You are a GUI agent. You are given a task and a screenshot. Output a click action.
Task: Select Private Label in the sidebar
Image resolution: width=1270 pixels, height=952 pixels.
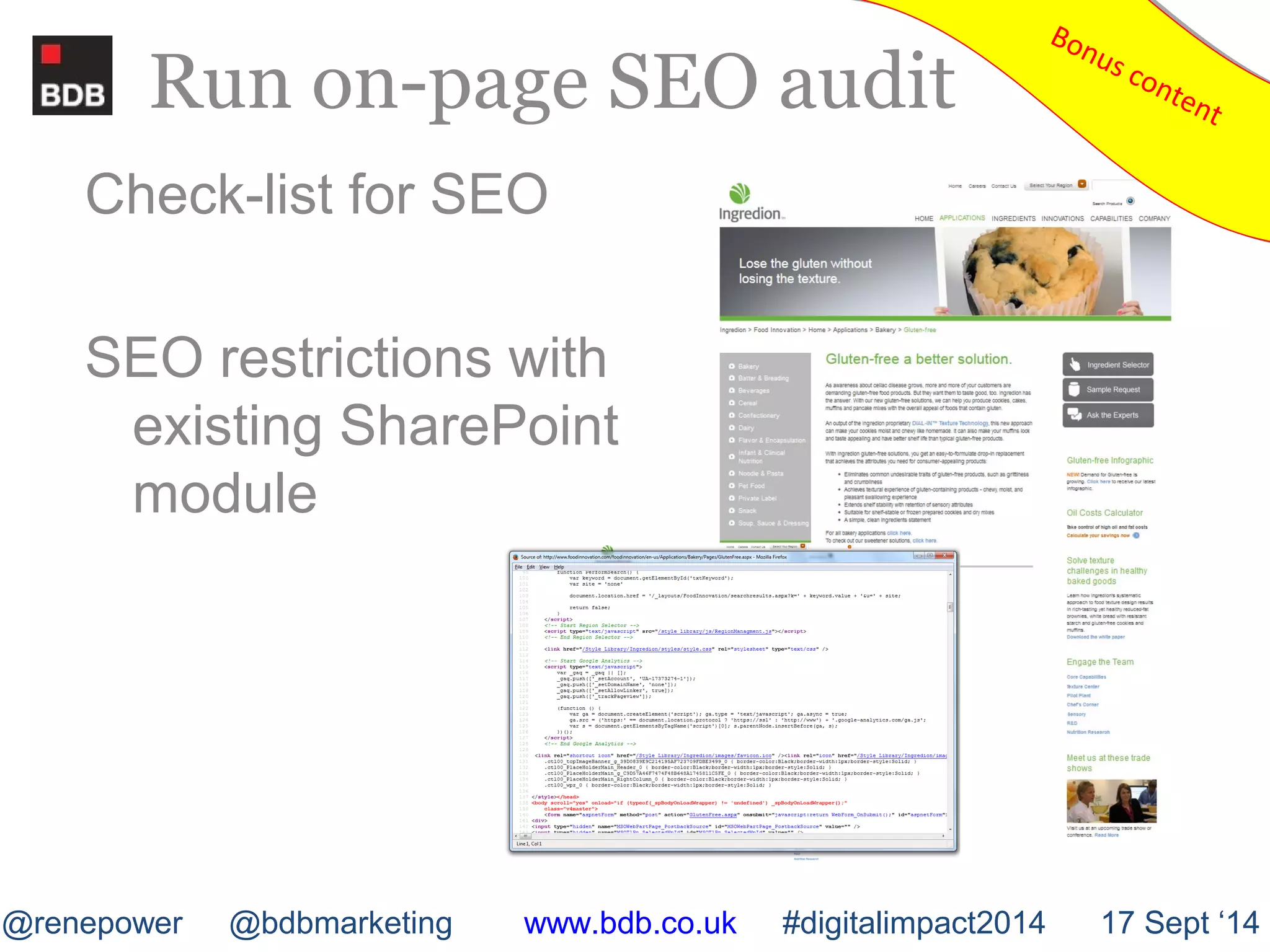[757, 498]
